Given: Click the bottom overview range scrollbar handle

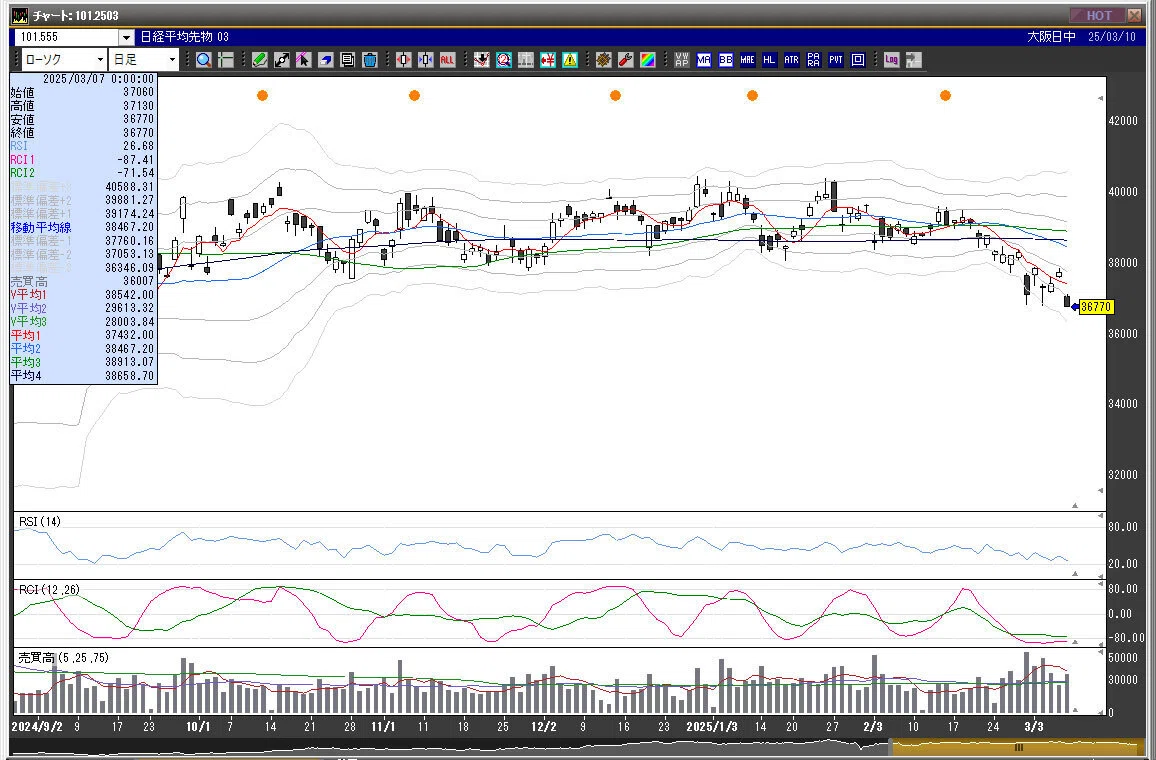Looking at the screenshot, I should [x=1019, y=747].
